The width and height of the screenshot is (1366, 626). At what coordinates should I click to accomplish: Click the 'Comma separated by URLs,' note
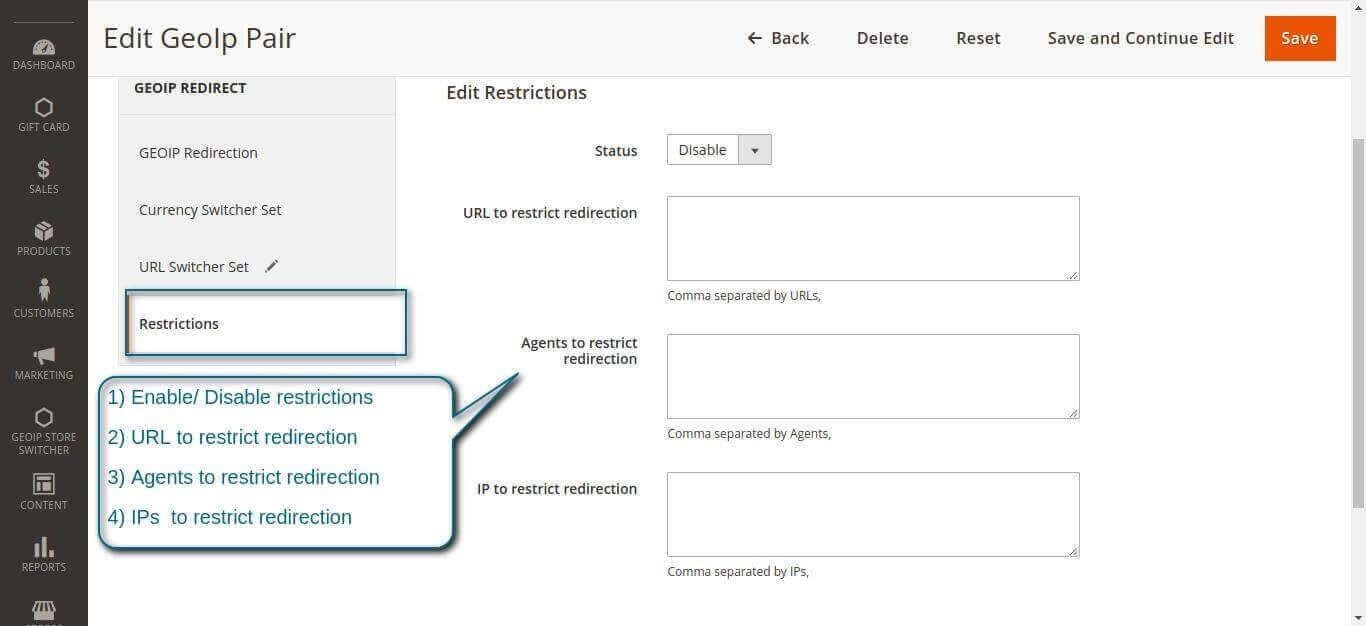744,296
